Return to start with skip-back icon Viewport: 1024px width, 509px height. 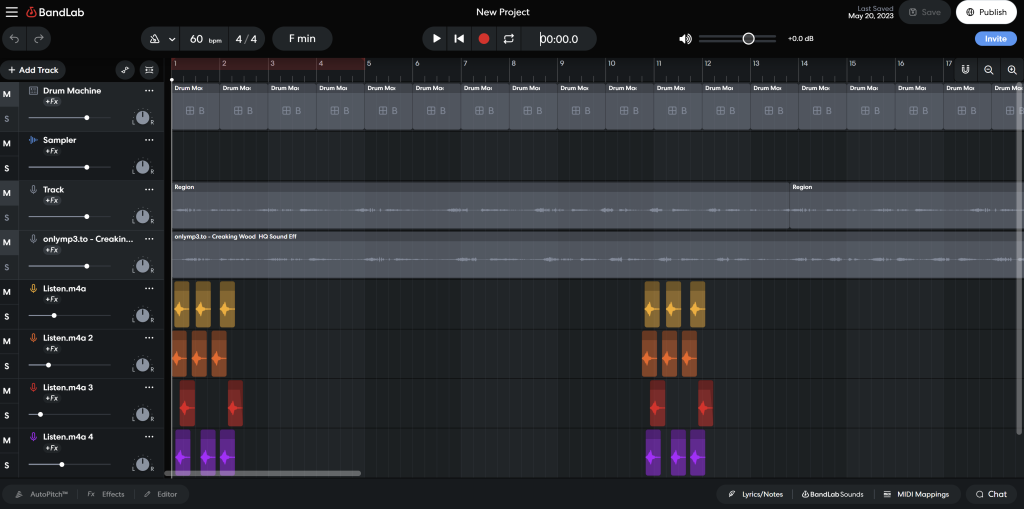click(x=459, y=39)
